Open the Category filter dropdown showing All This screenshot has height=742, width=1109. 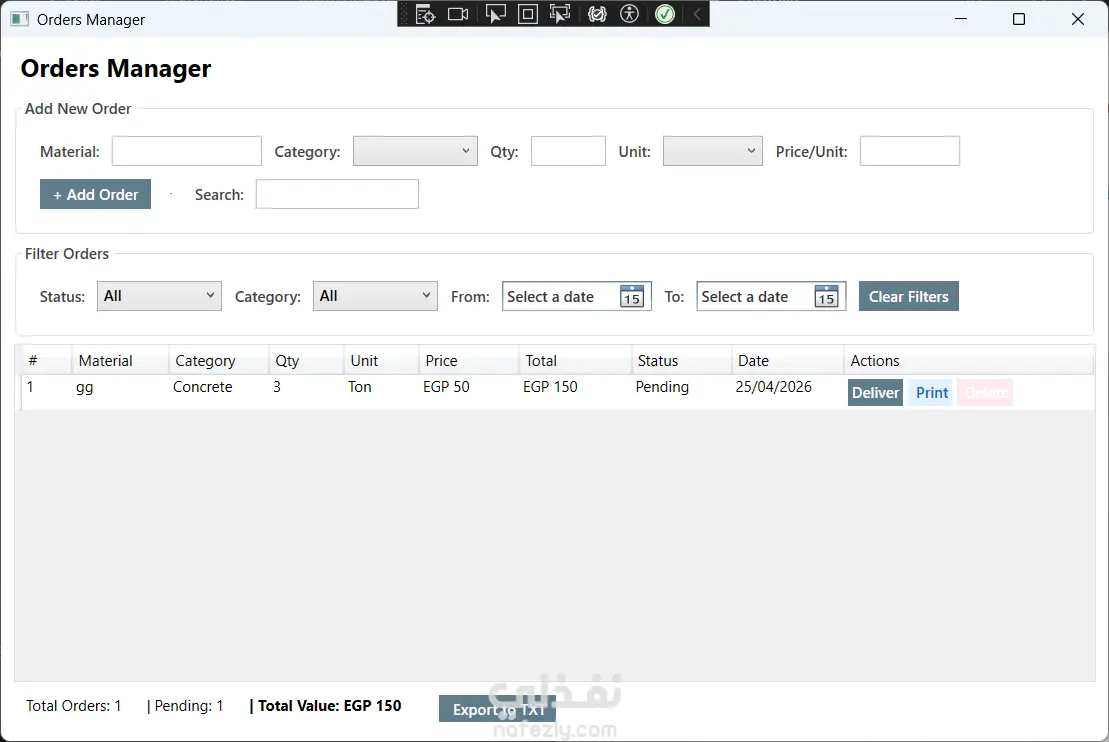376,296
